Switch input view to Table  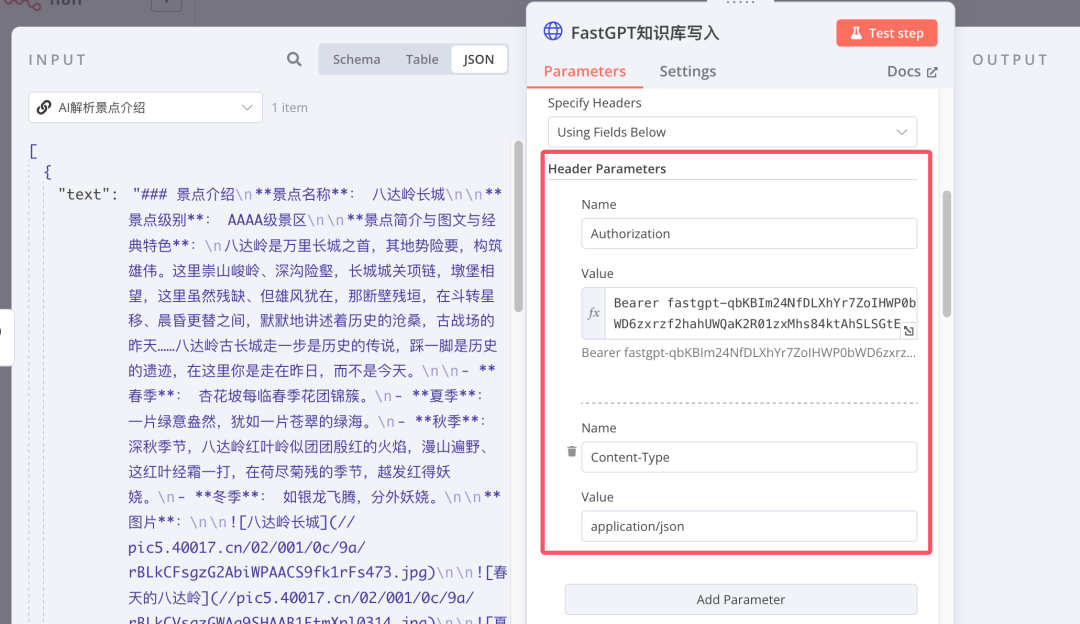coord(422,59)
